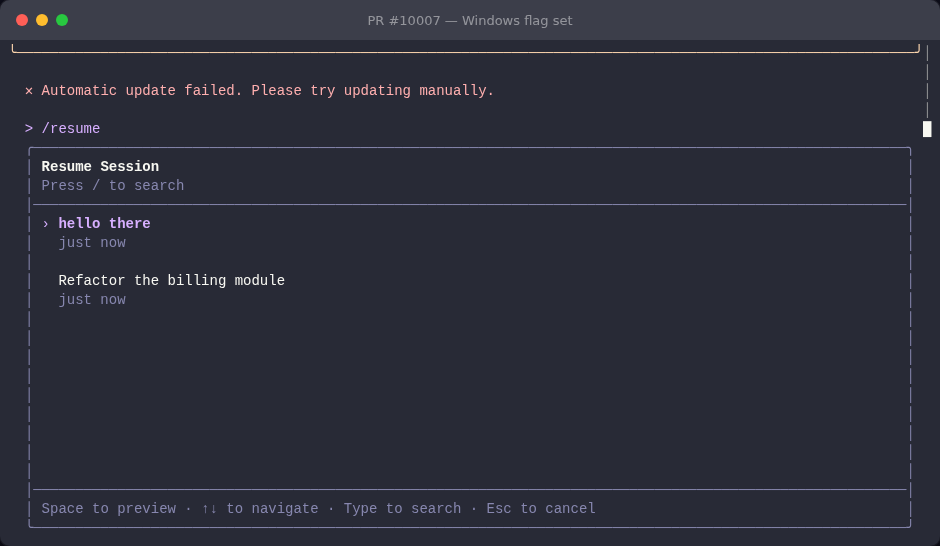Click the selection chevron beside hello there

(x=46, y=224)
